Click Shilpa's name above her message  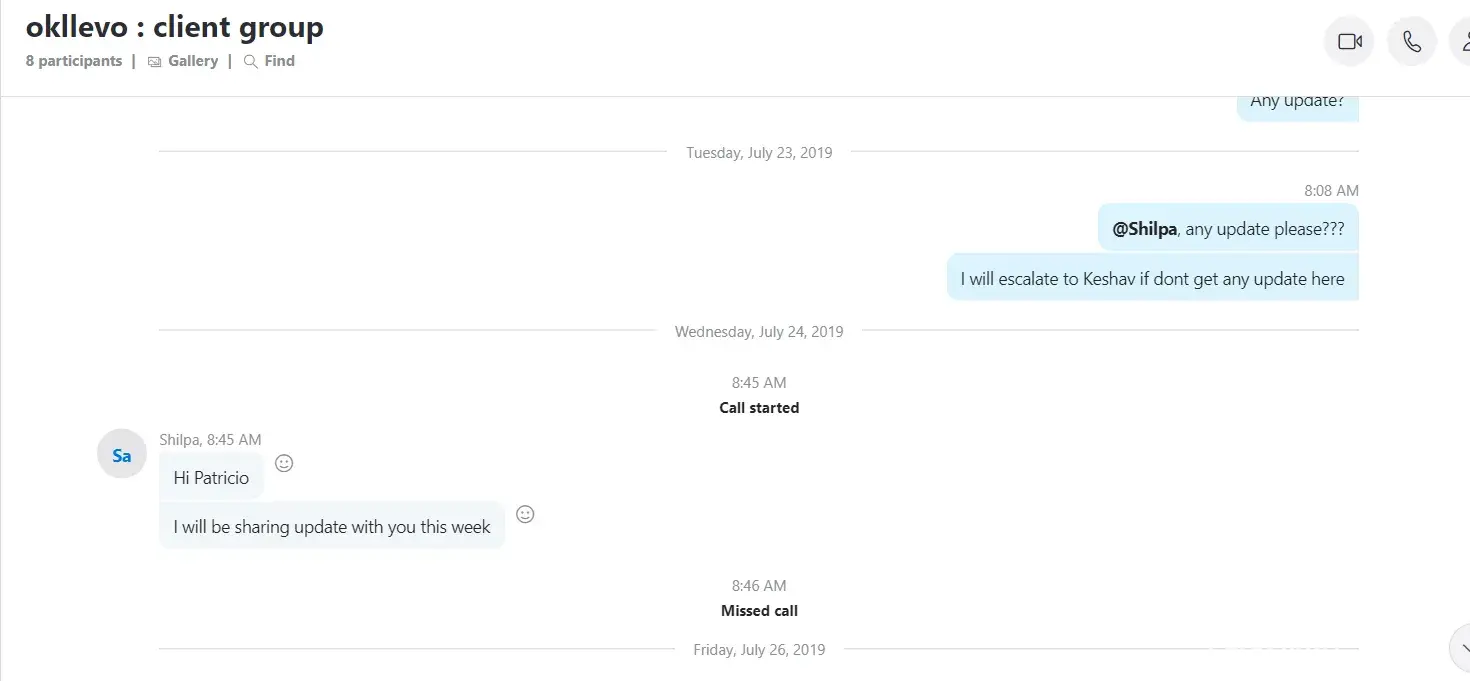(x=180, y=440)
